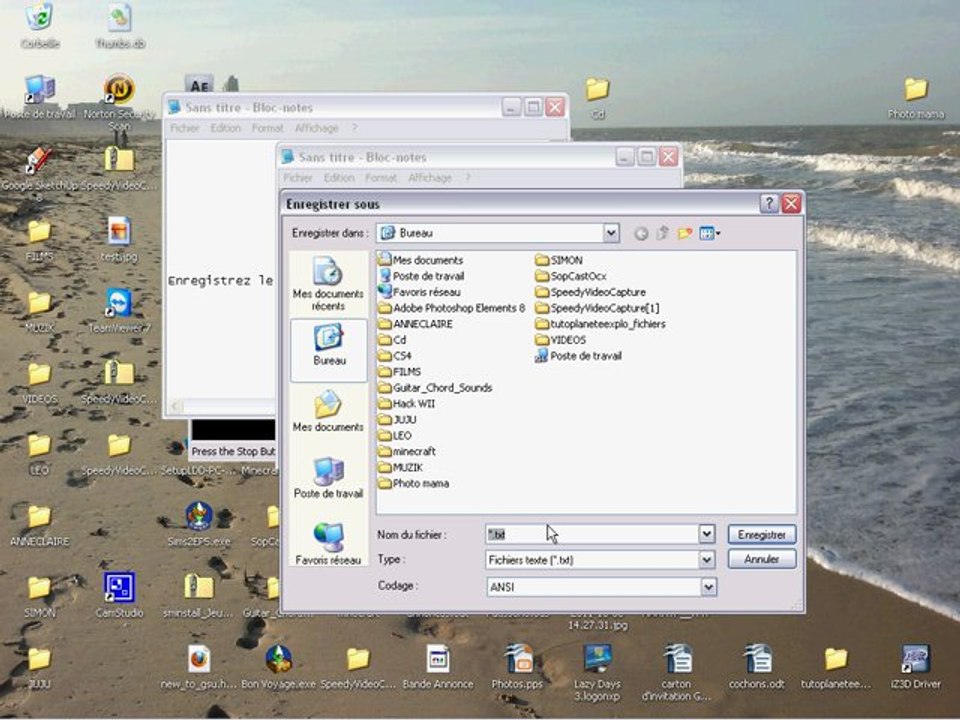This screenshot has height=720, width=960.
Task: Go back using the dialog's back arrow icon
Action: [641, 233]
